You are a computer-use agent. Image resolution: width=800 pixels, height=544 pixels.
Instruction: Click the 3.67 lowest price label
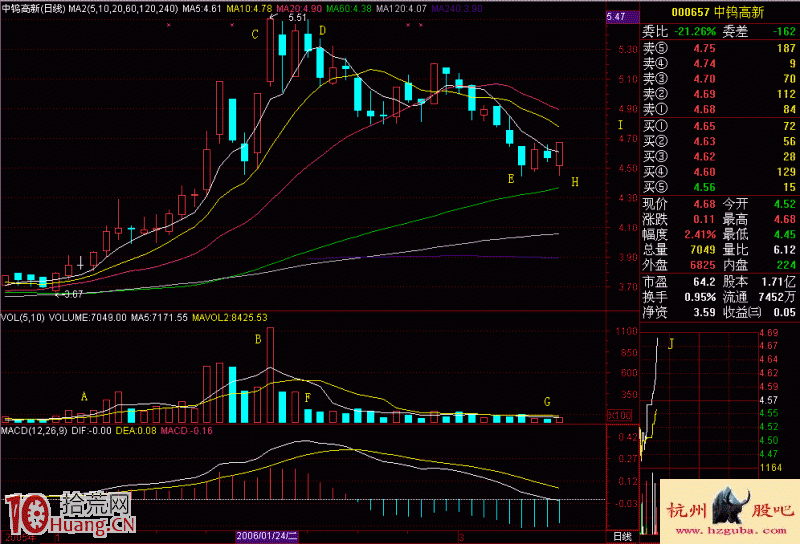tap(72, 294)
